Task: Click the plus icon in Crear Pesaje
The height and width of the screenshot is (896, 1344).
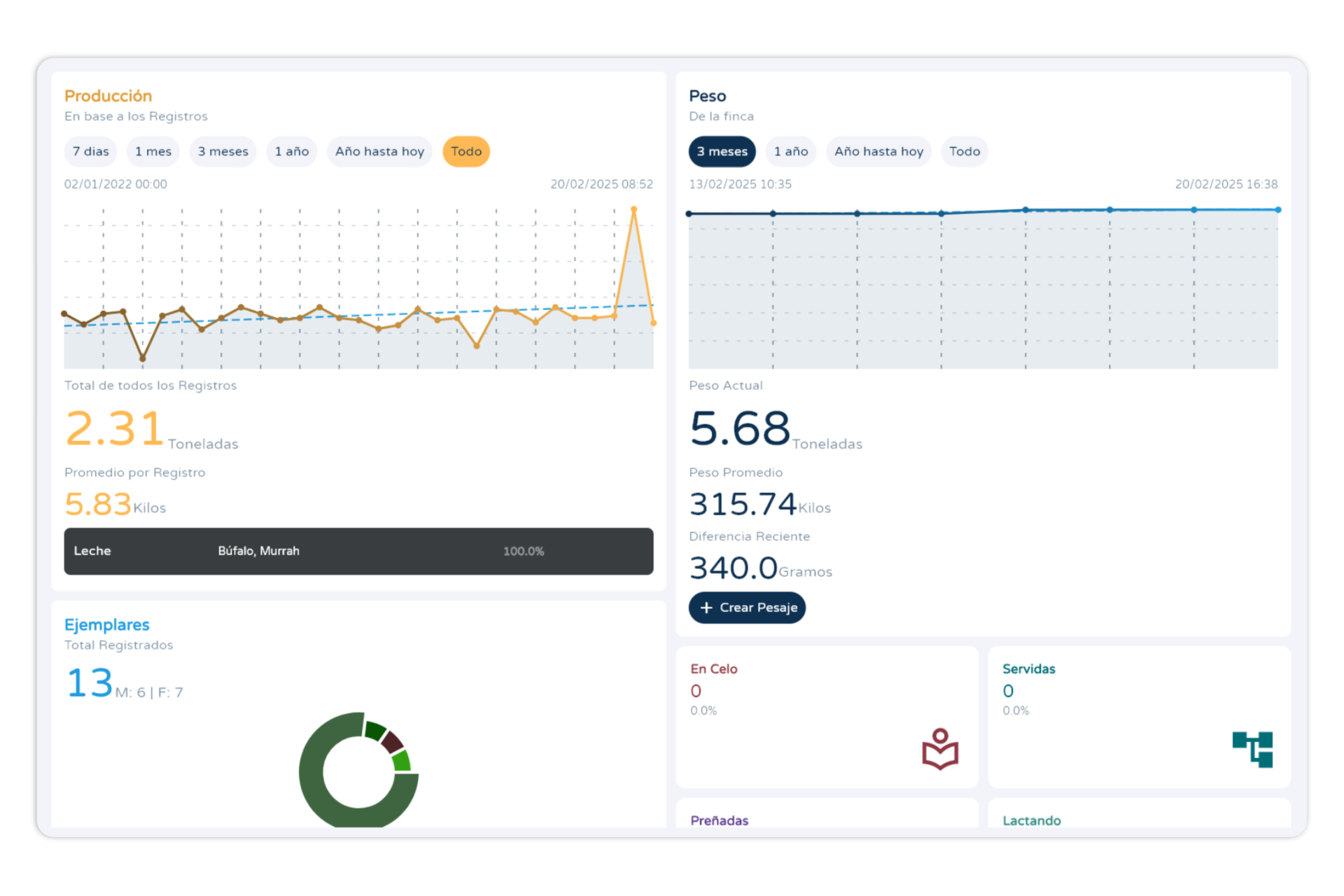Action: point(706,608)
